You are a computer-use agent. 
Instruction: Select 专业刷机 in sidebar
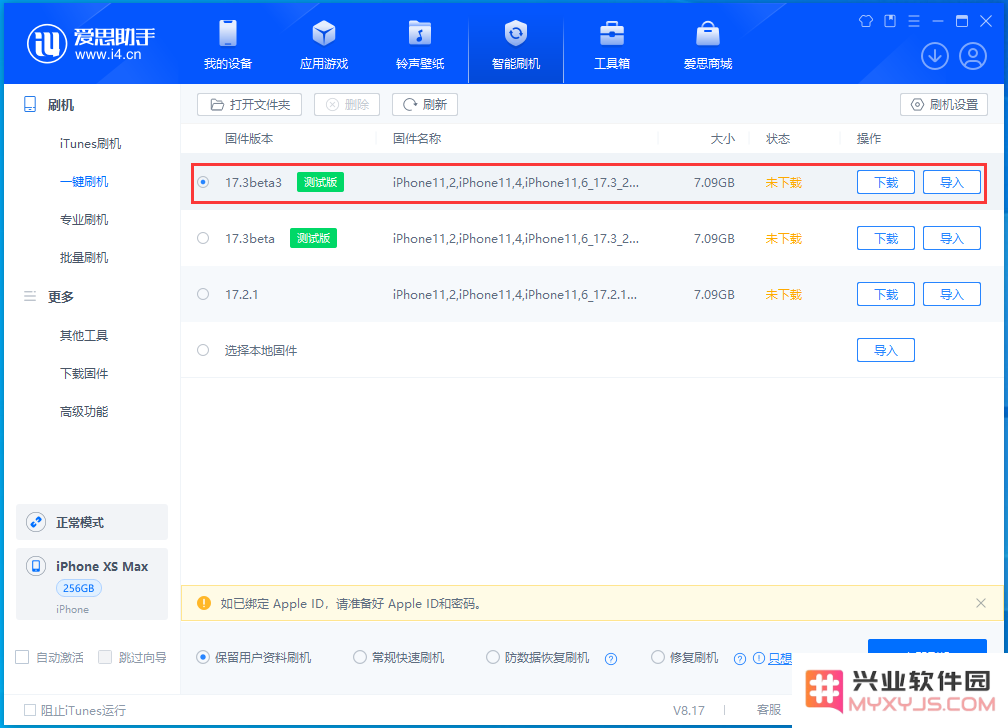click(x=84, y=219)
